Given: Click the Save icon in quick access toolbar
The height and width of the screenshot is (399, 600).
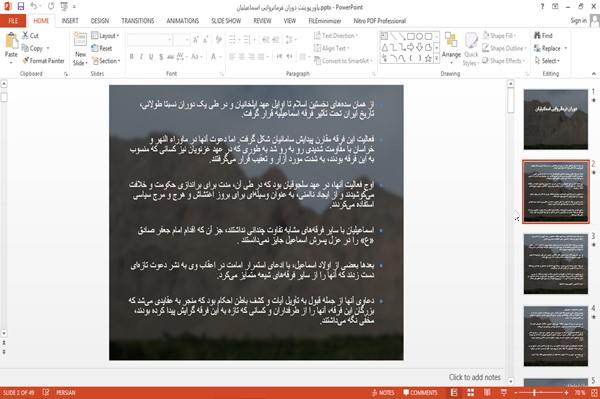Looking at the screenshot, I should tap(21, 6).
